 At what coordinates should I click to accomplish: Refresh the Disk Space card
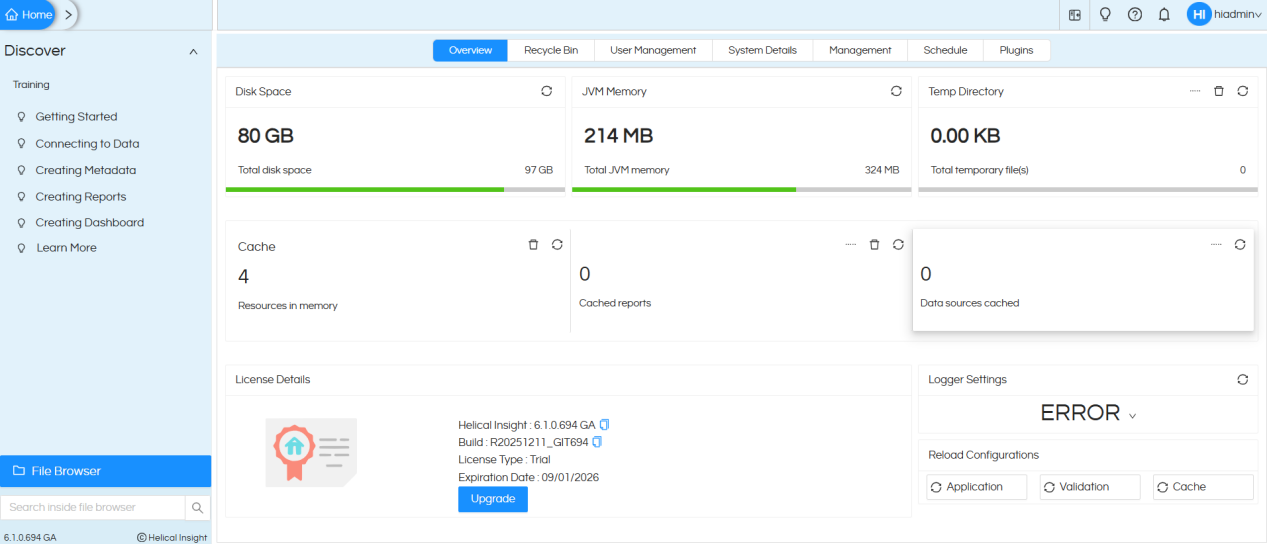546,91
